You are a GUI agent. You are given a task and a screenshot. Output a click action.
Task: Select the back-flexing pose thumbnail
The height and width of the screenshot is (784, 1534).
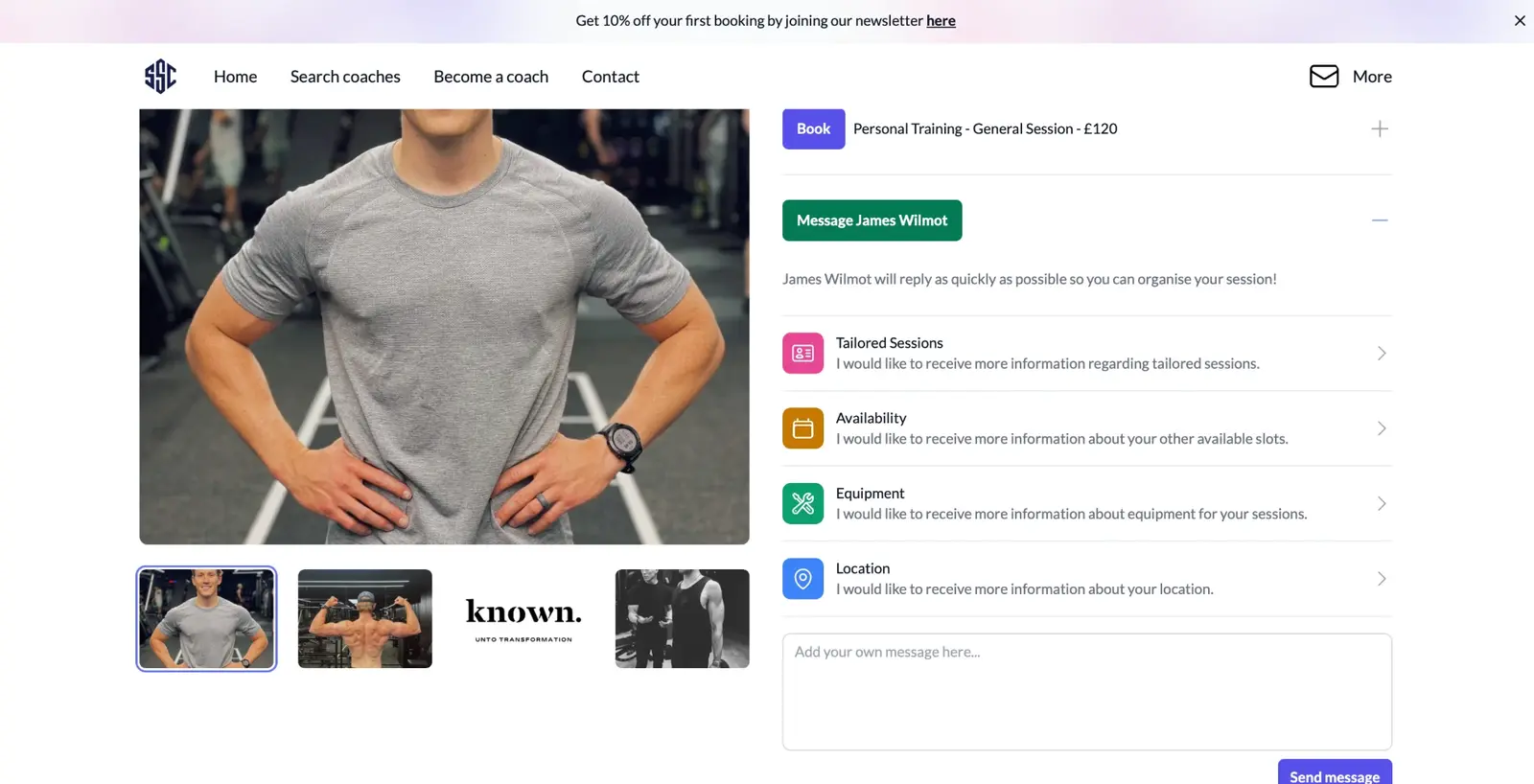[x=365, y=618]
